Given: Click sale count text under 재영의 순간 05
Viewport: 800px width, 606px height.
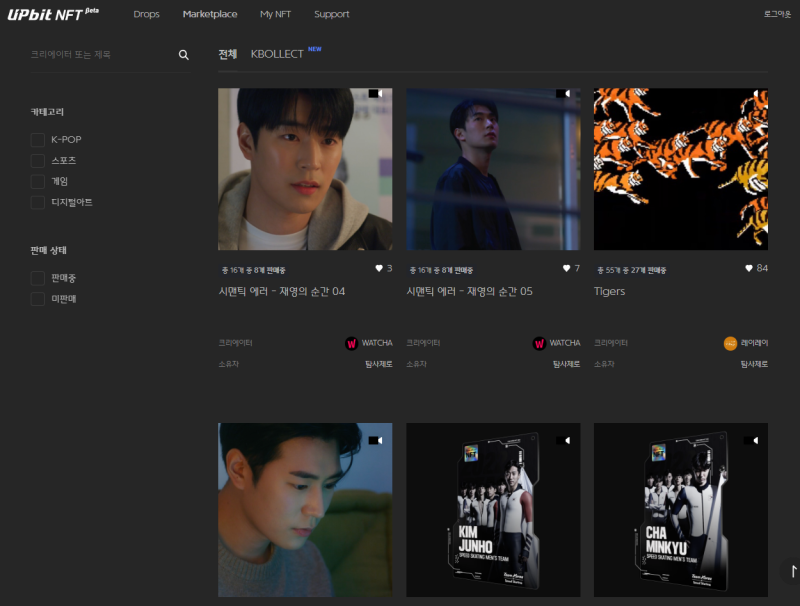Looking at the screenshot, I should 441,270.
